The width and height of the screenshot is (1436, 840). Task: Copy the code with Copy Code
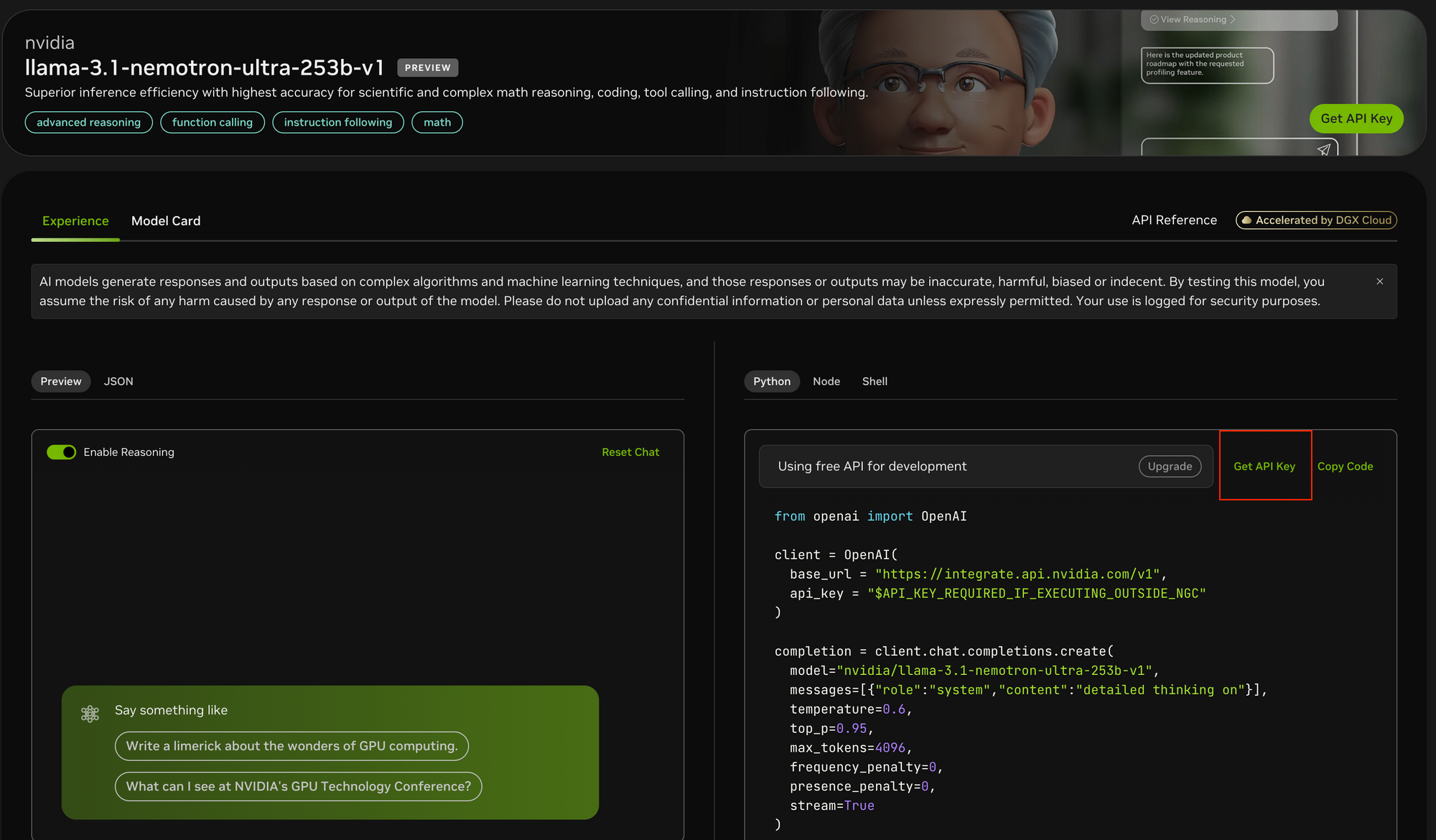pyautogui.click(x=1345, y=466)
